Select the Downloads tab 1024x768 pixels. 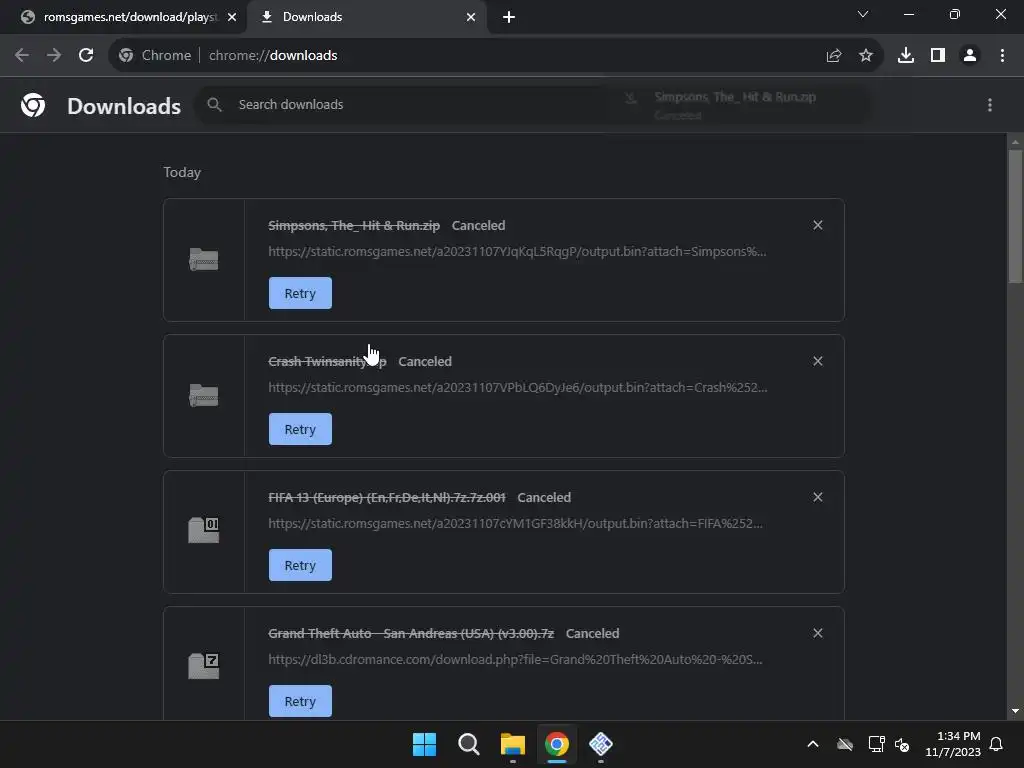tap(366, 17)
